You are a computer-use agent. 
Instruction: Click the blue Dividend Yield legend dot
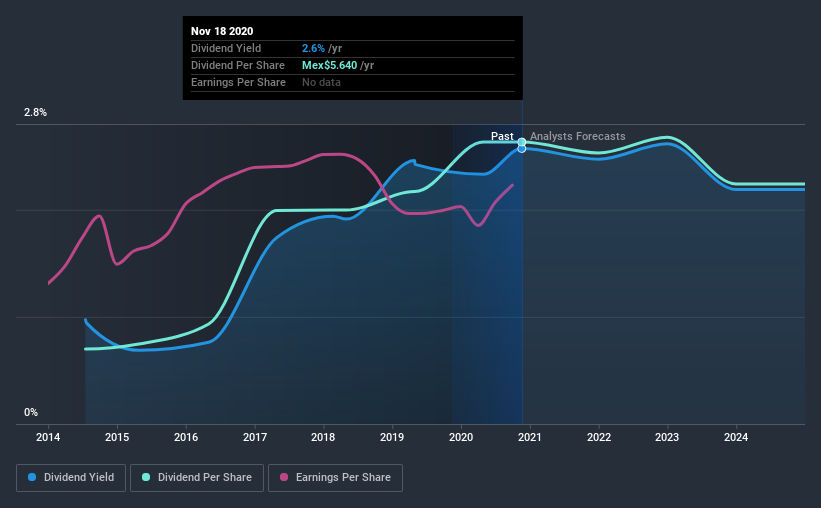[32, 477]
